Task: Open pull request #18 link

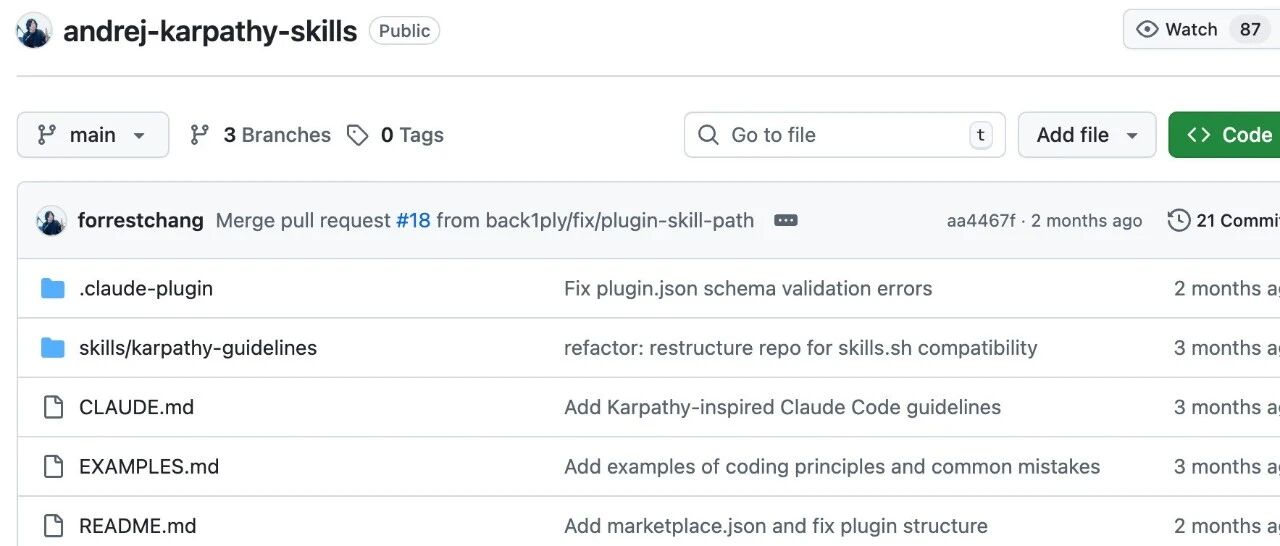Action: coord(413,220)
